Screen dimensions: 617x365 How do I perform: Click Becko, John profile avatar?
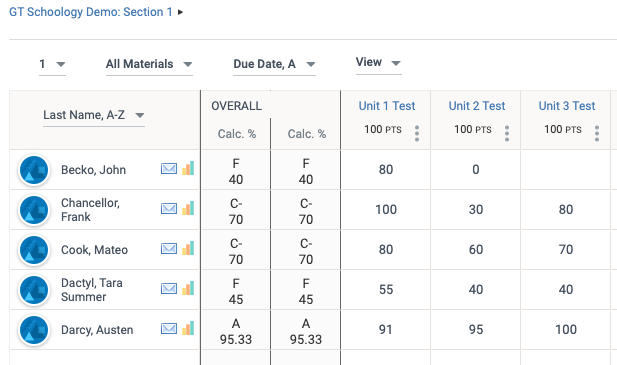click(x=34, y=170)
